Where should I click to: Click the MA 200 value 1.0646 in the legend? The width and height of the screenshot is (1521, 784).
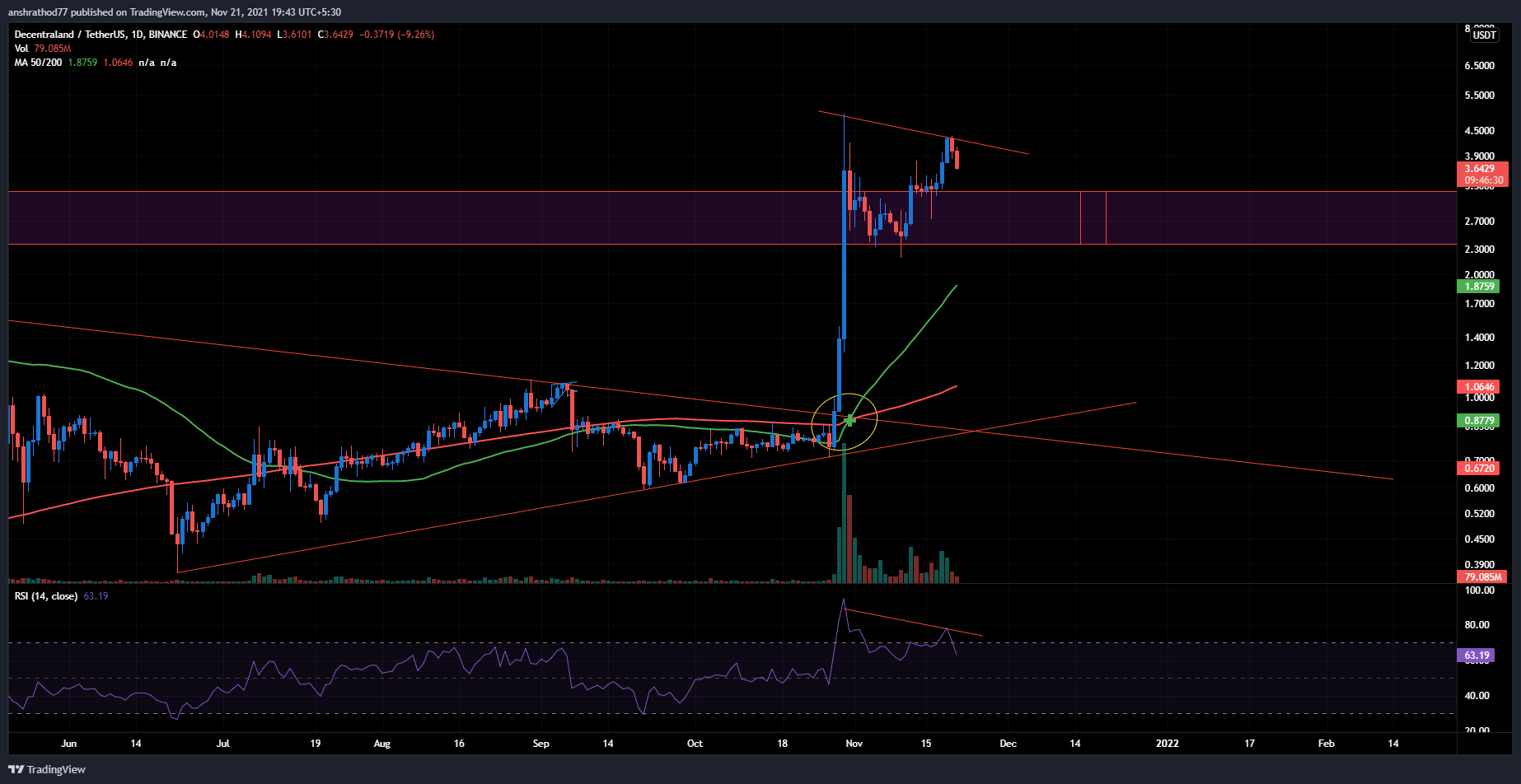tap(118, 63)
